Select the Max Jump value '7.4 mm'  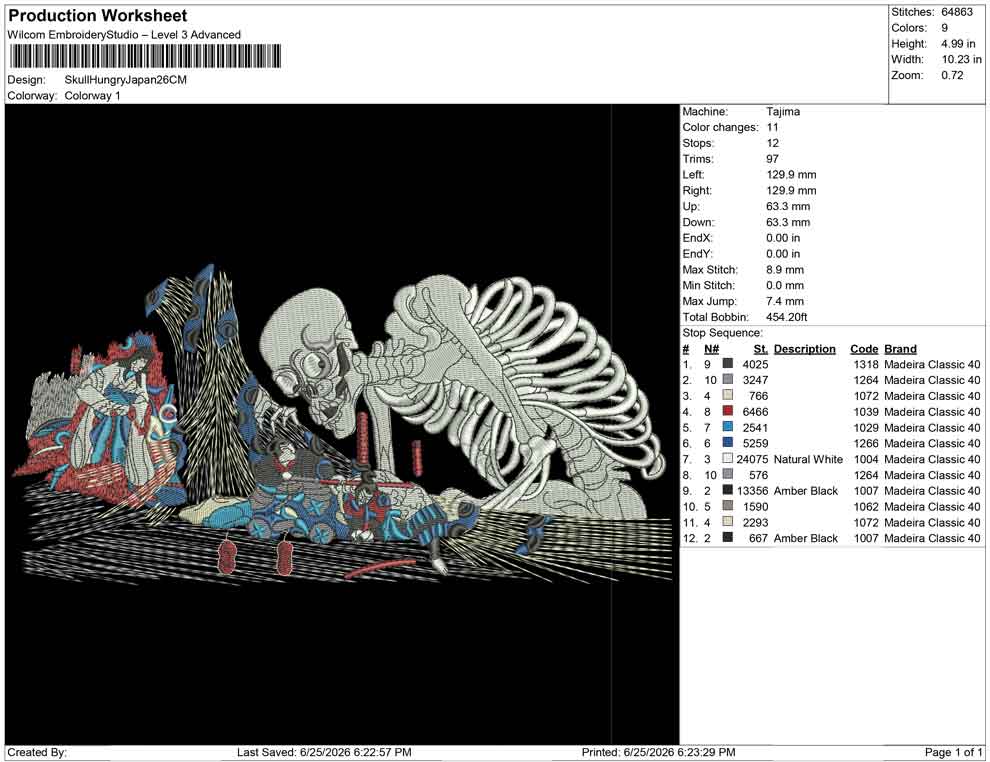point(785,301)
